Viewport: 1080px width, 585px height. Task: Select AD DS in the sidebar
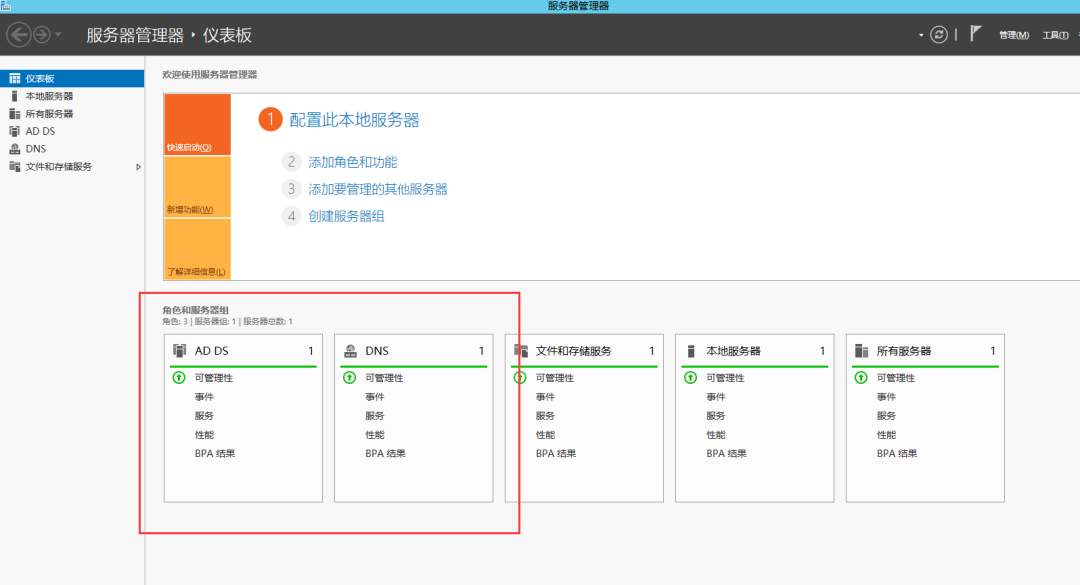click(72, 131)
